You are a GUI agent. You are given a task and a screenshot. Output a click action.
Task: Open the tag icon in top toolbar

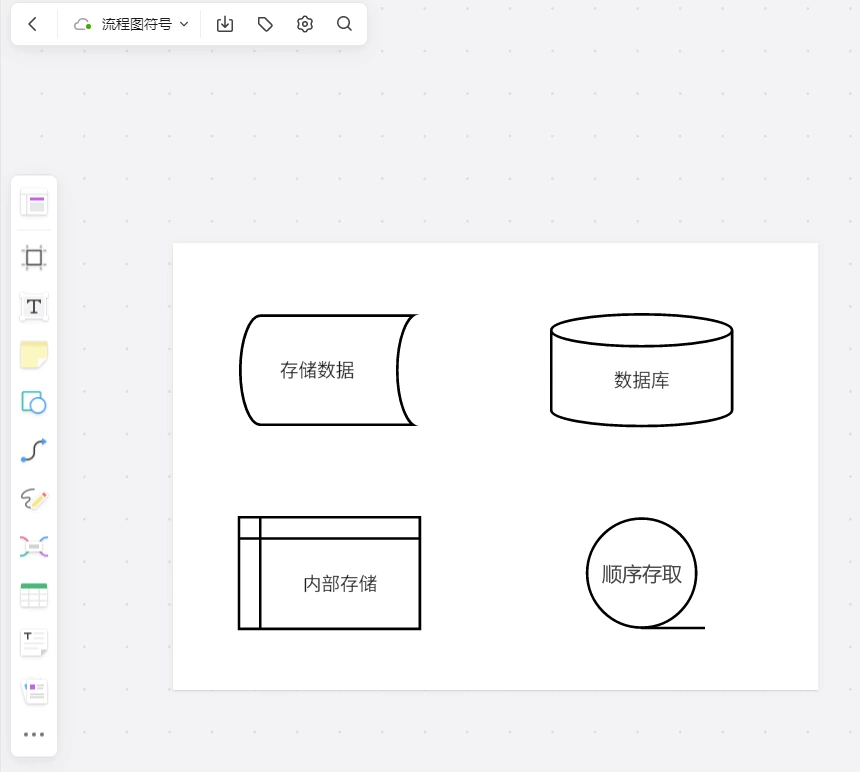pos(265,24)
